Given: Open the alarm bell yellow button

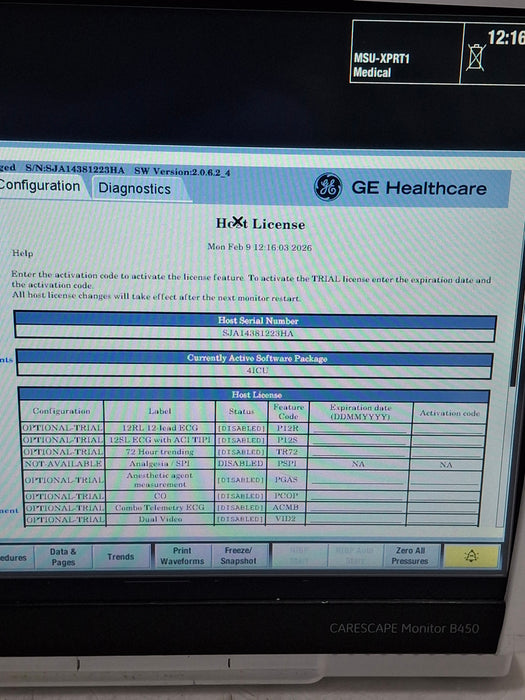Looking at the screenshot, I should [471, 556].
